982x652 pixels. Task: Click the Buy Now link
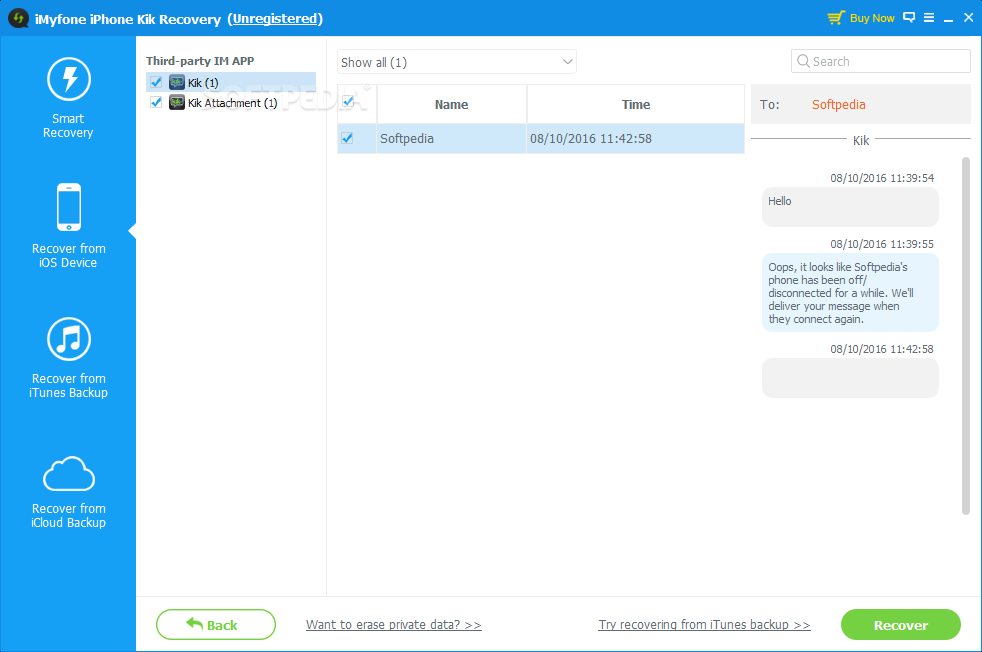(x=872, y=18)
